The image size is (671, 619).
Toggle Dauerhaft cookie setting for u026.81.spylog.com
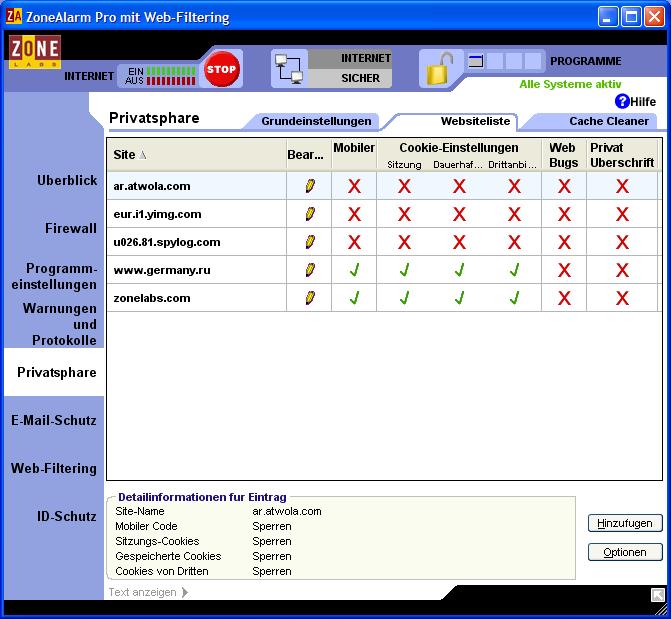460,242
